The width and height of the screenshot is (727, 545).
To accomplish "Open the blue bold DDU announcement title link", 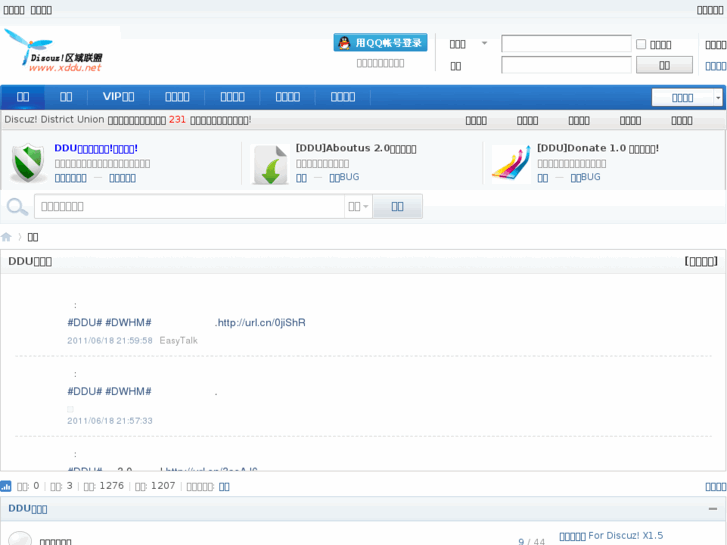I will [96, 148].
